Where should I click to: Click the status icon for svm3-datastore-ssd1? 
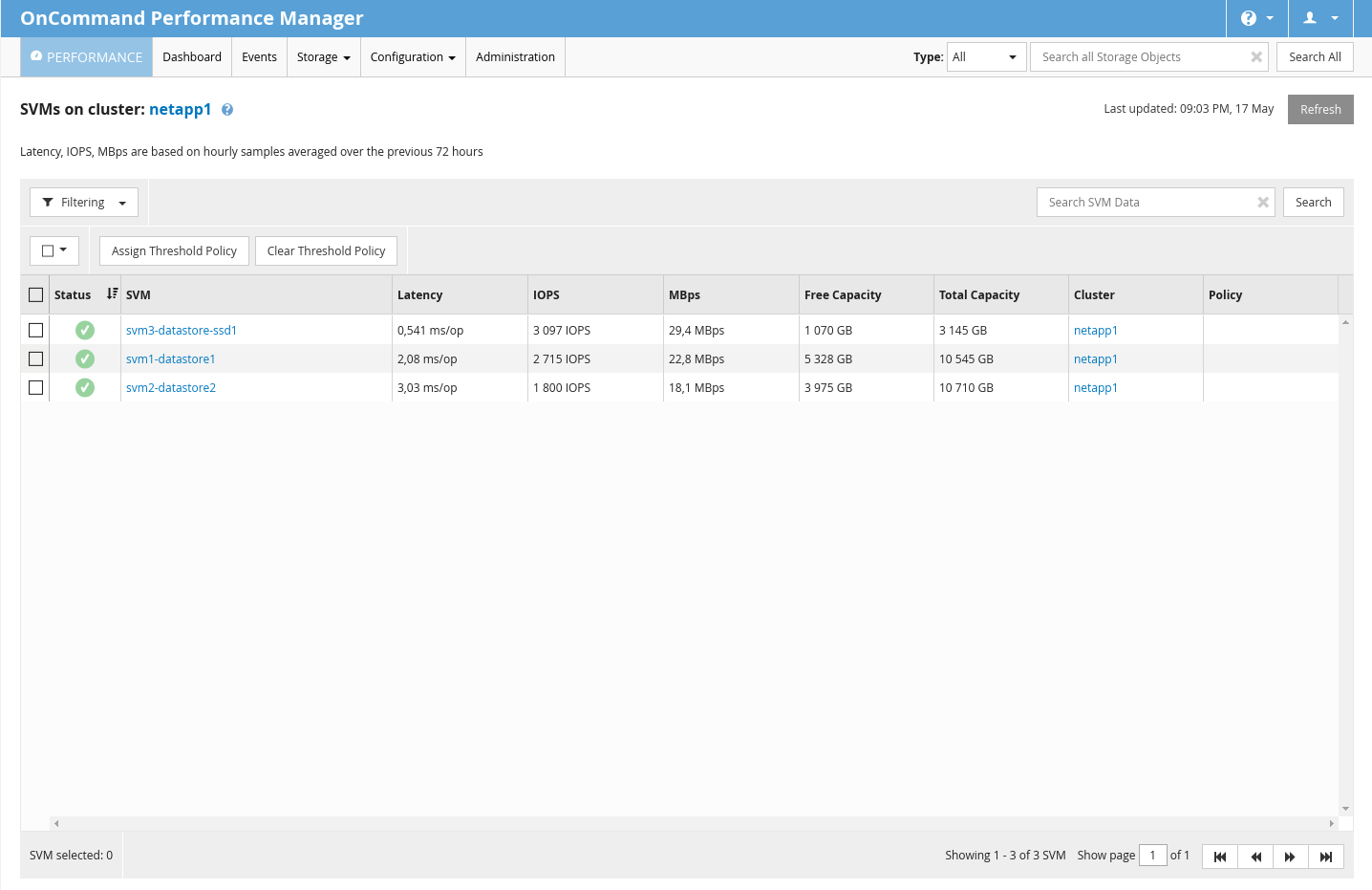point(85,330)
